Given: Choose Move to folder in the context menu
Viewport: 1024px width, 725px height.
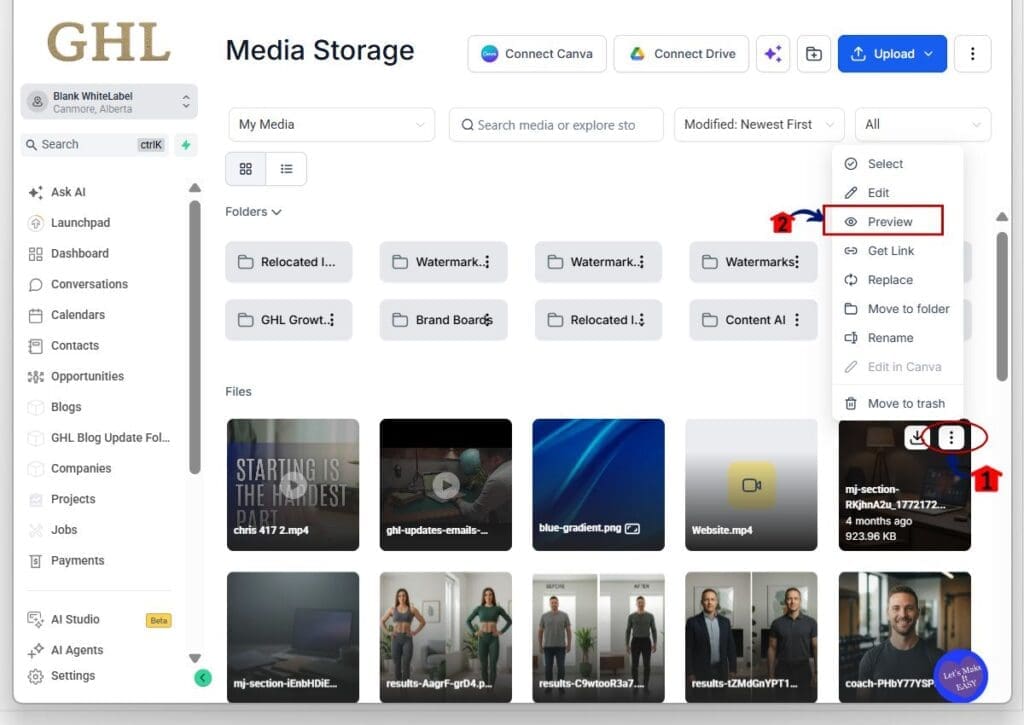Looking at the screenshot, I should coord(897,309).
